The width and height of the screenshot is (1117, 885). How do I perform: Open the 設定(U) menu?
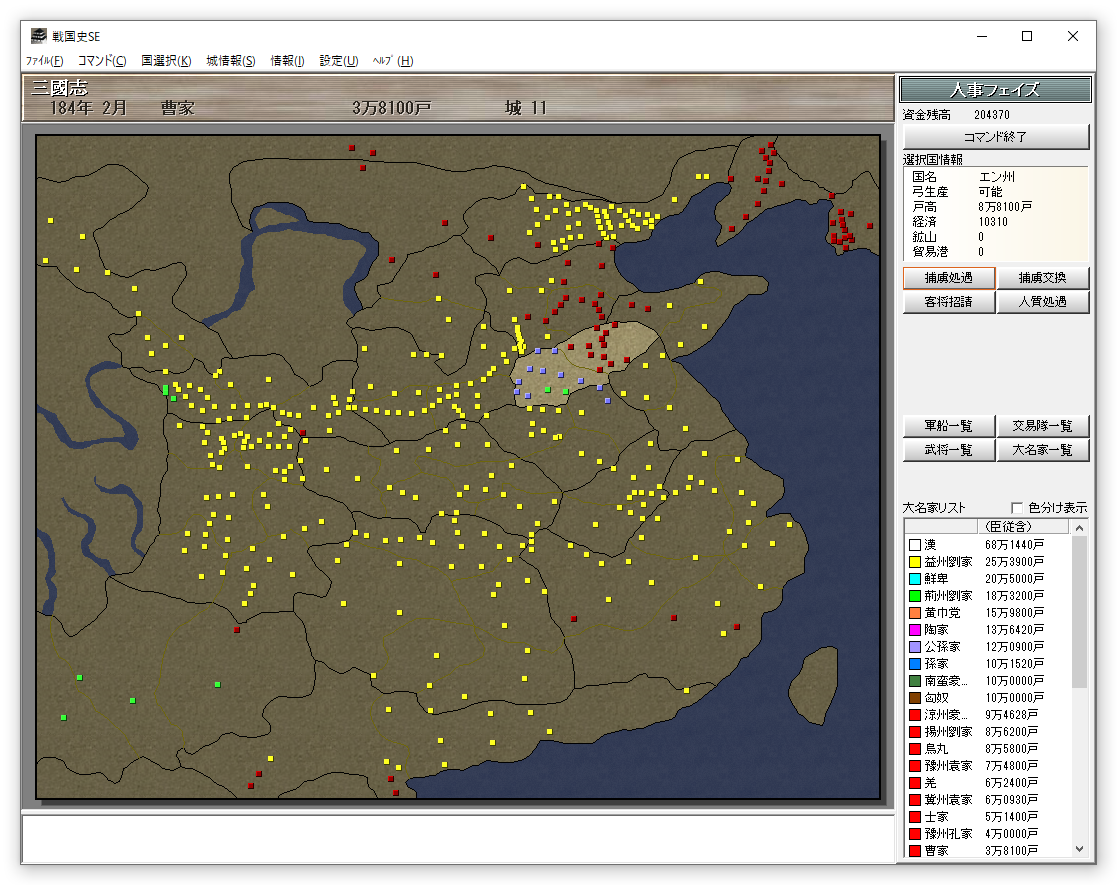(339, 61)
